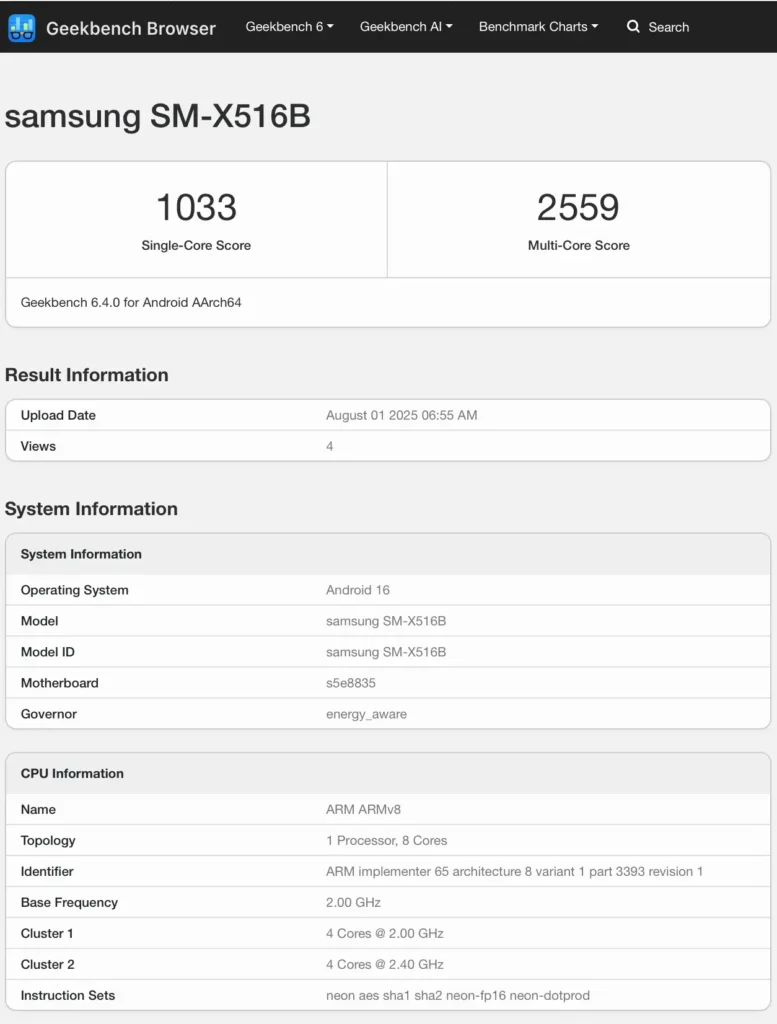The height and width of the screenshot is (1024, 777).
Task: Select the Android 16 value
Action: 358,590
